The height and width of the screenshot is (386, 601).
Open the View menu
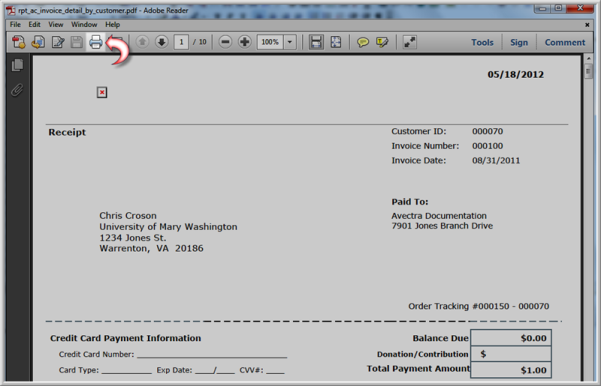(56, 25)
